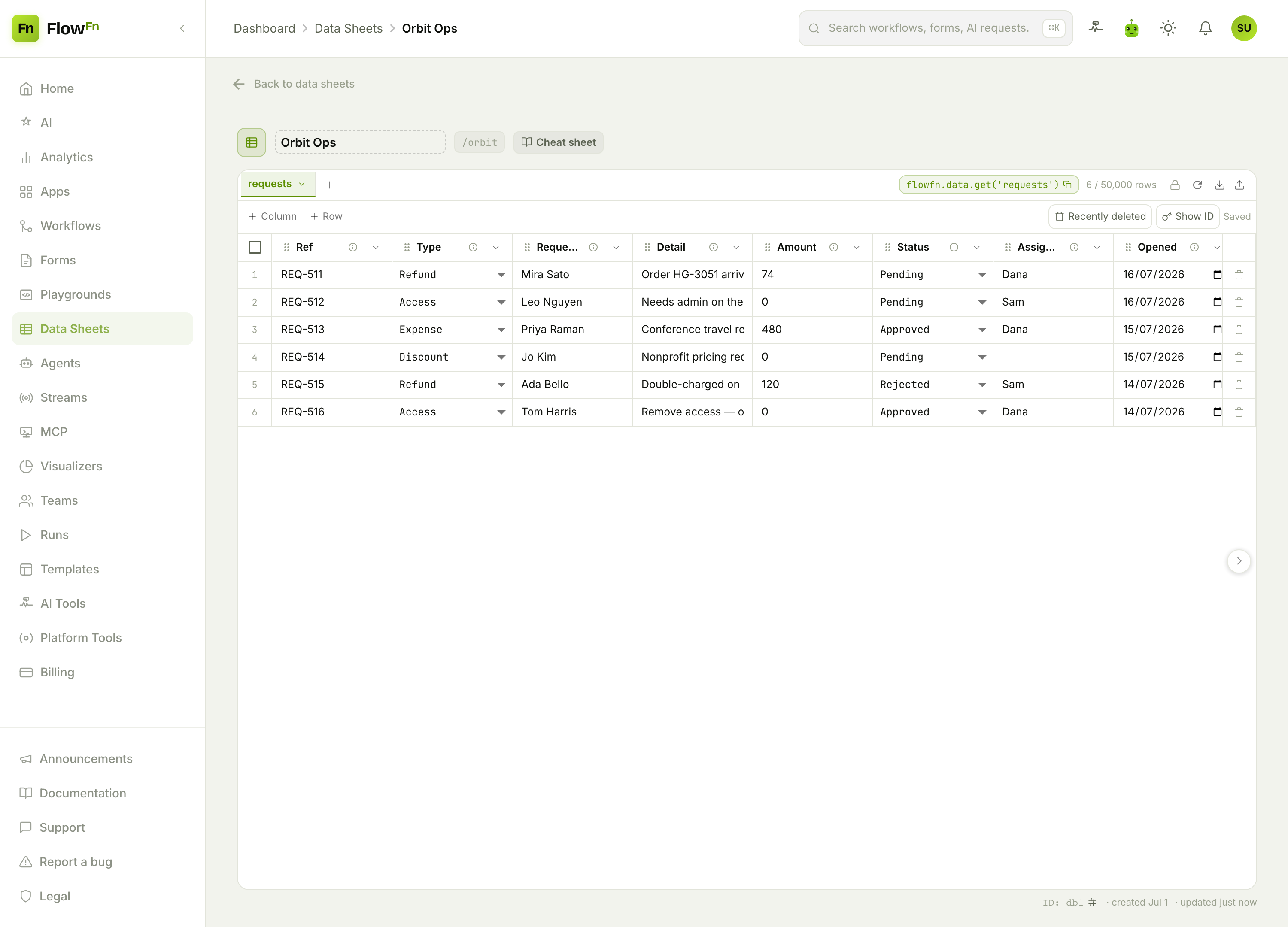Show info for the Ref column
The image size is (1288, 927).
coord(352,248)
